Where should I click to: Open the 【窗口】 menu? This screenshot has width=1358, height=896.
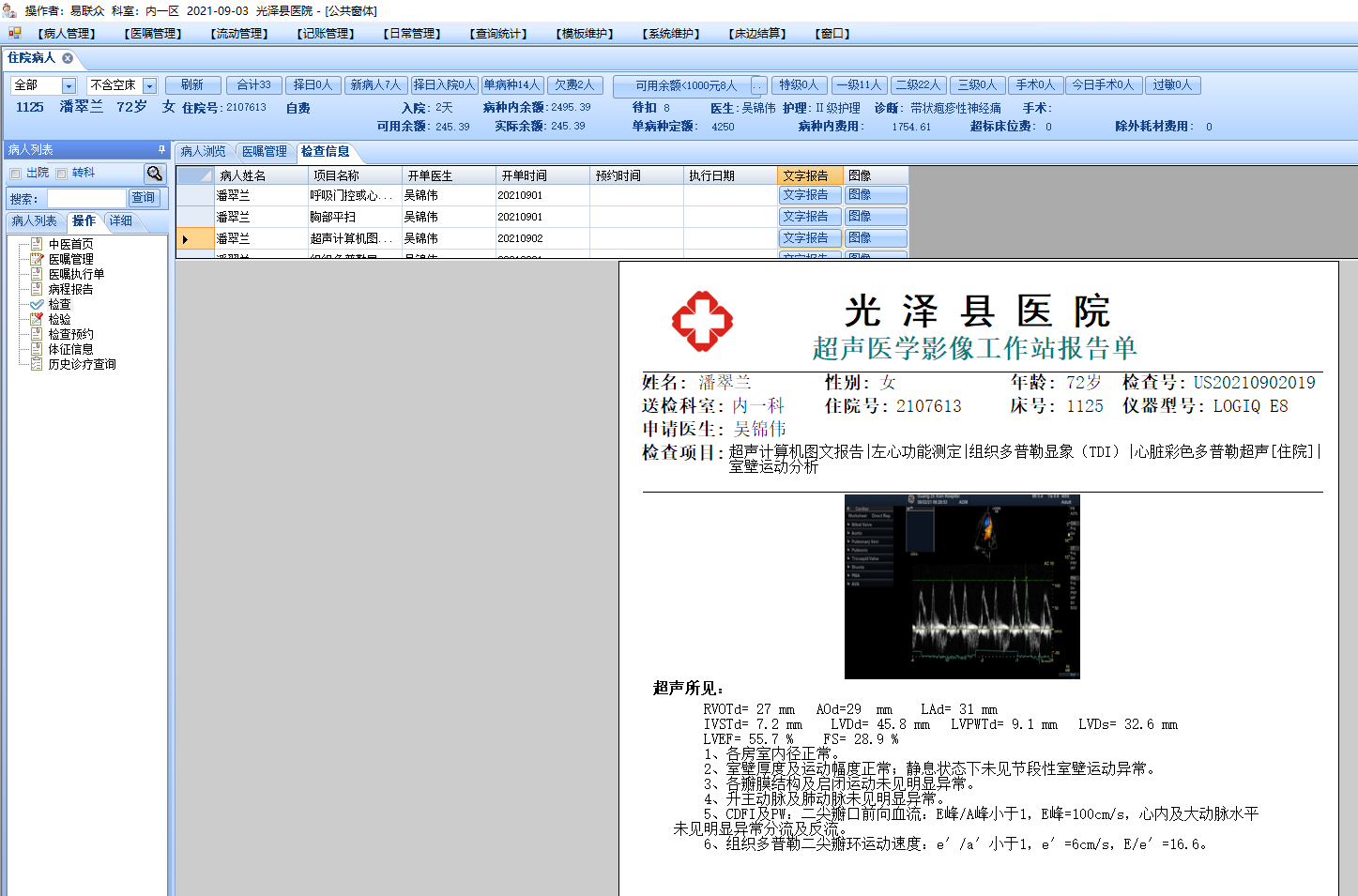(832, 34)
